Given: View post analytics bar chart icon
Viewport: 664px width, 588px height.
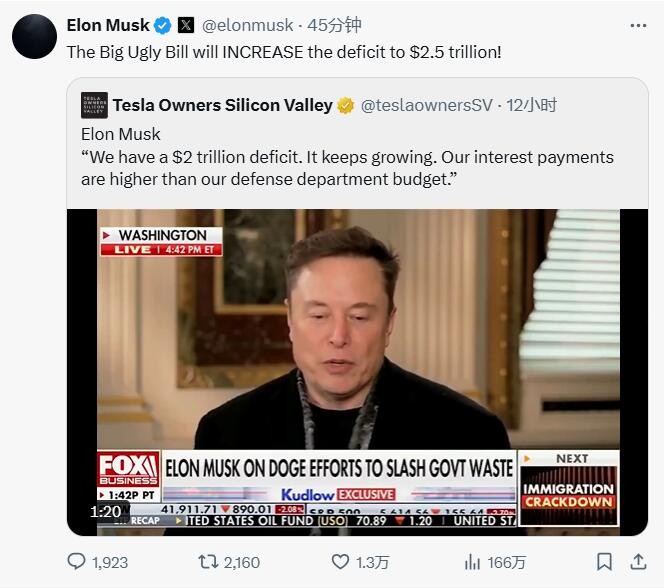Looking at the screenshot, I should pyautogui.click(x=472, y=562).
